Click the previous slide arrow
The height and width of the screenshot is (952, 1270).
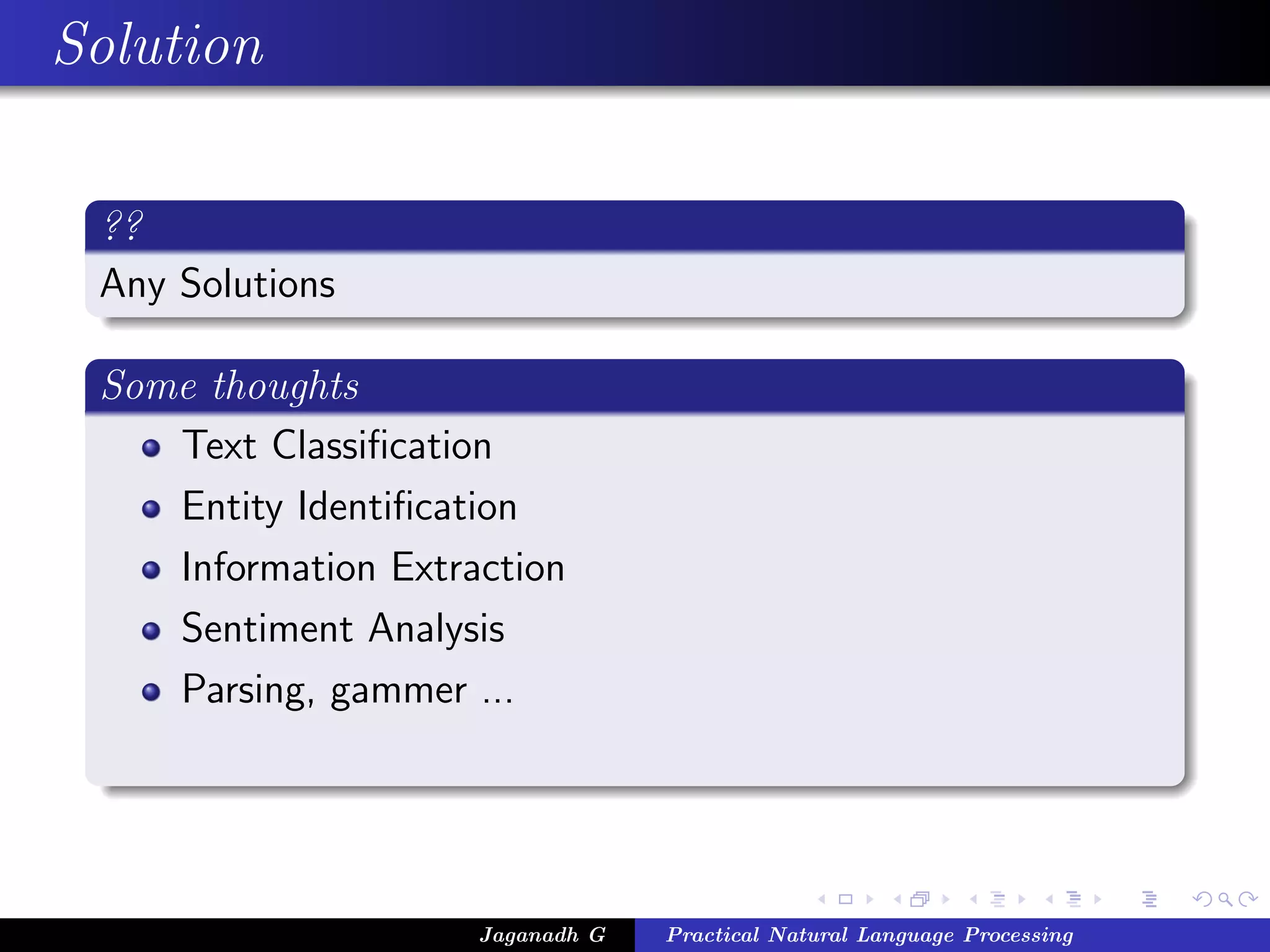tap(822, 899)
